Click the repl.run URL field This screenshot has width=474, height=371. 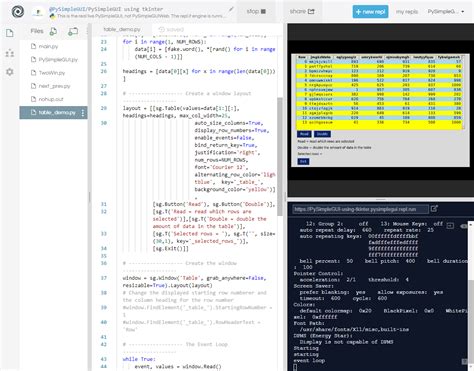click(360, 209)
